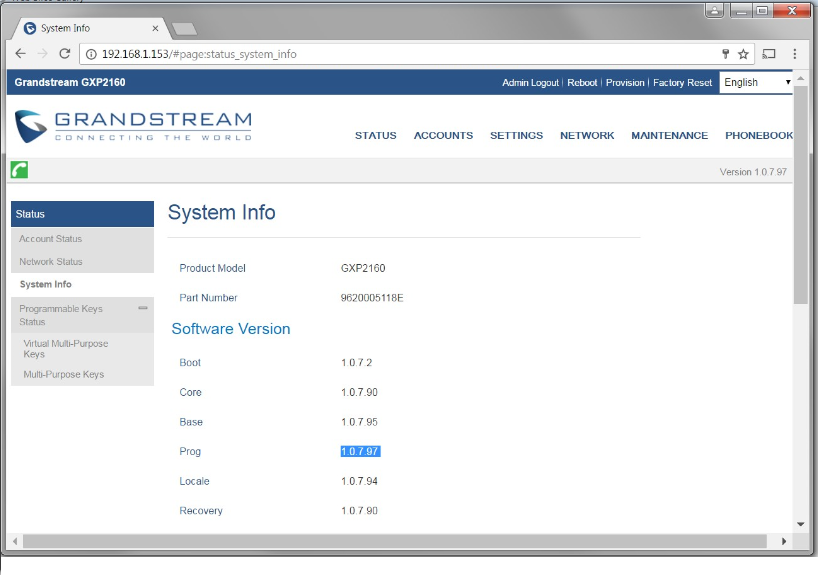Reload the page with refresh icon
818x575 pixels.
point(65,54)
